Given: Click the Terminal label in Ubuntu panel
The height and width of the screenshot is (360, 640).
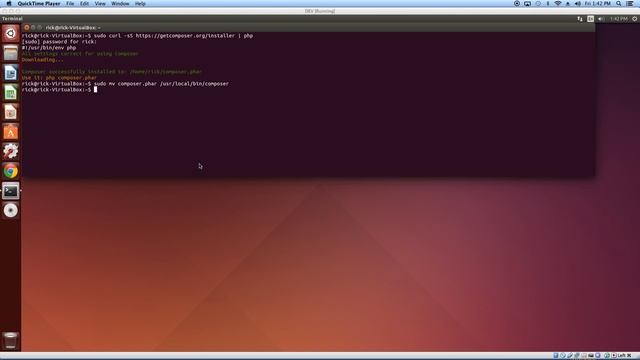Looking at the screenshot, I should [x=12, y=19].
